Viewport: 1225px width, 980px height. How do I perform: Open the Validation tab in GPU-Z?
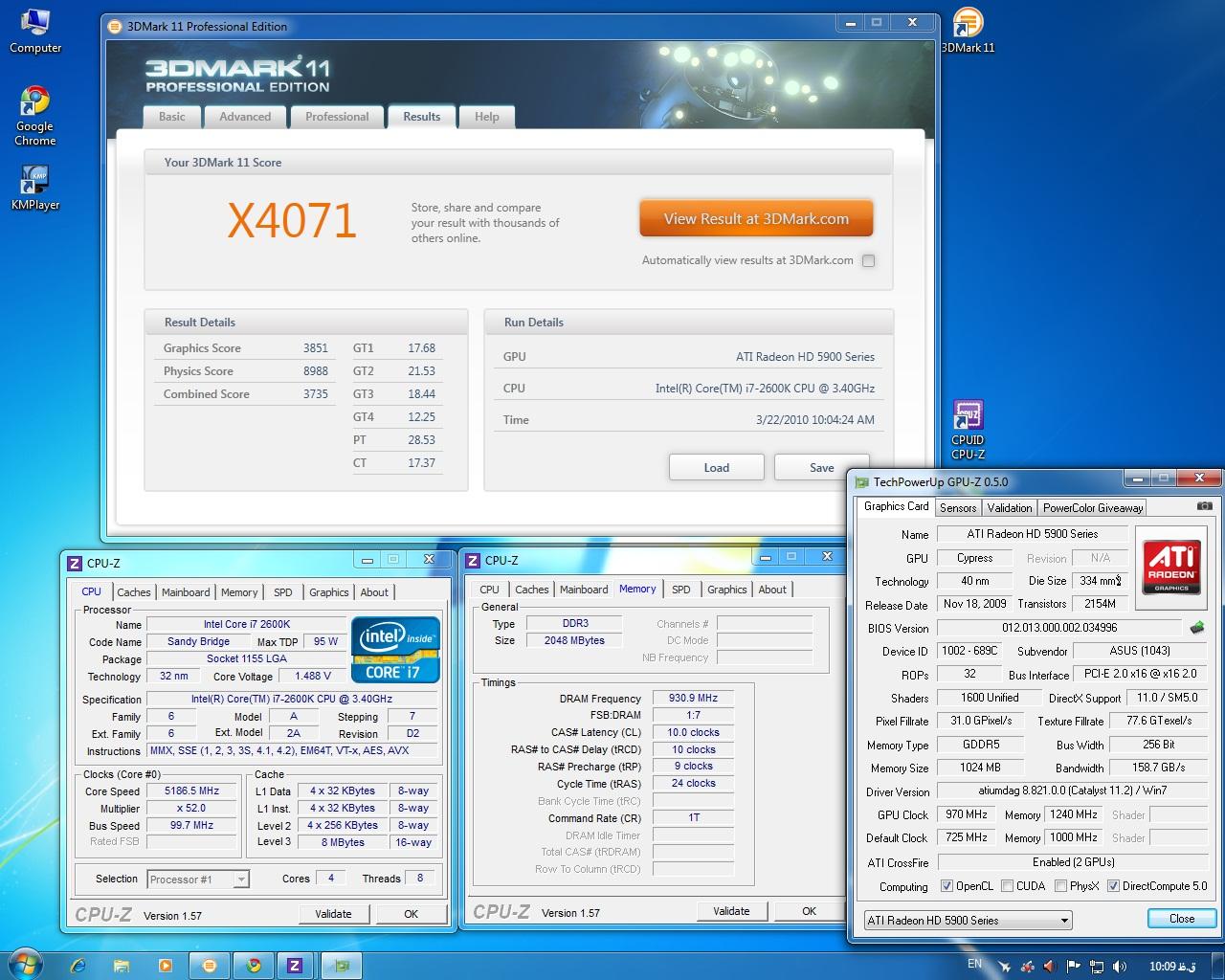1010,508
